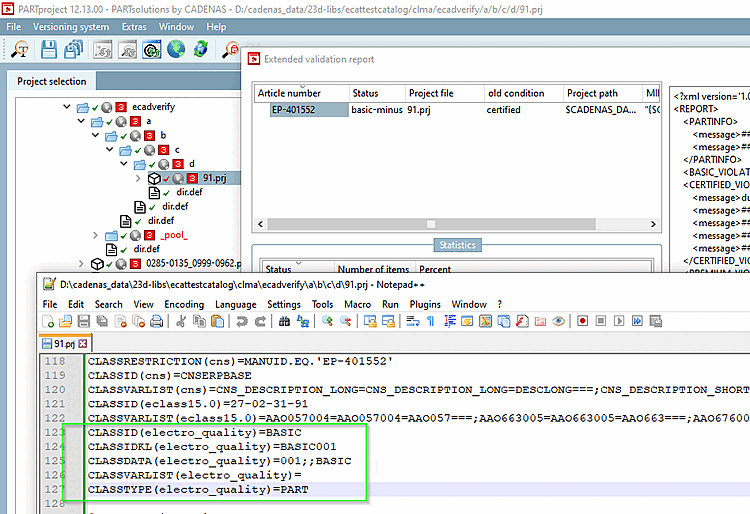Click the highlighted window sync icon in PARTproject
This screenshot has height=514, width=750.
click(x=152, y=50)
